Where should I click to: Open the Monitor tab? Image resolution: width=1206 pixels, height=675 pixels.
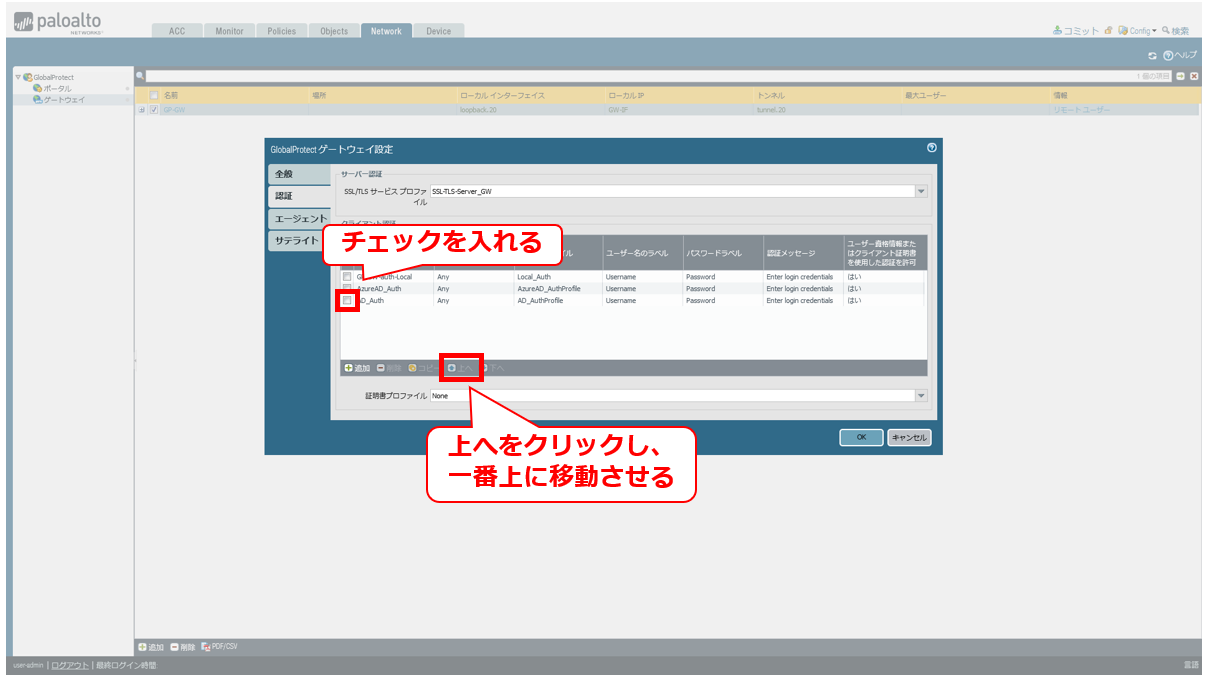(229, 31)
